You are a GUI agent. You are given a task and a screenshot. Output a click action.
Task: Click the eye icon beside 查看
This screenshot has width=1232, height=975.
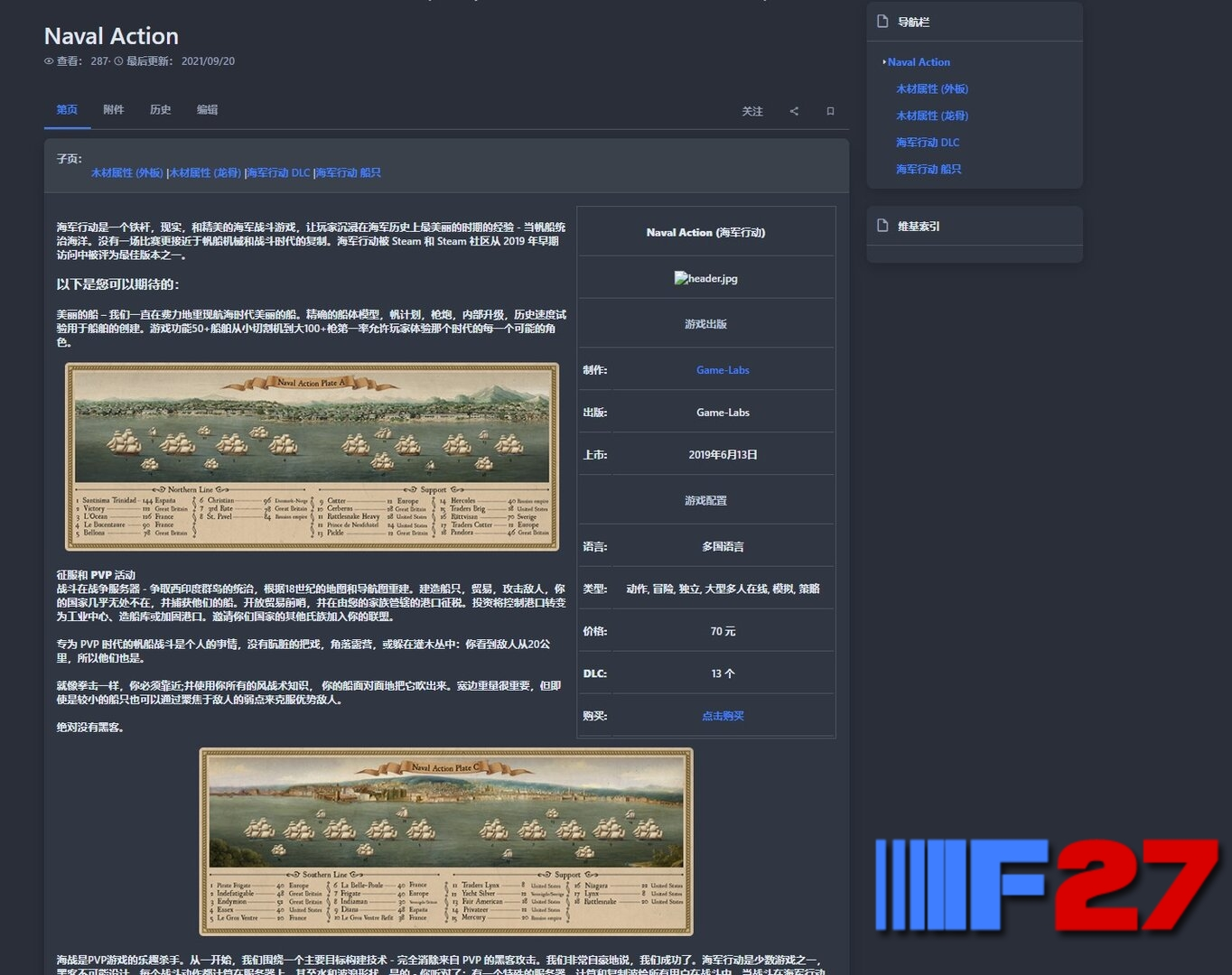click(x=49, y=61)
